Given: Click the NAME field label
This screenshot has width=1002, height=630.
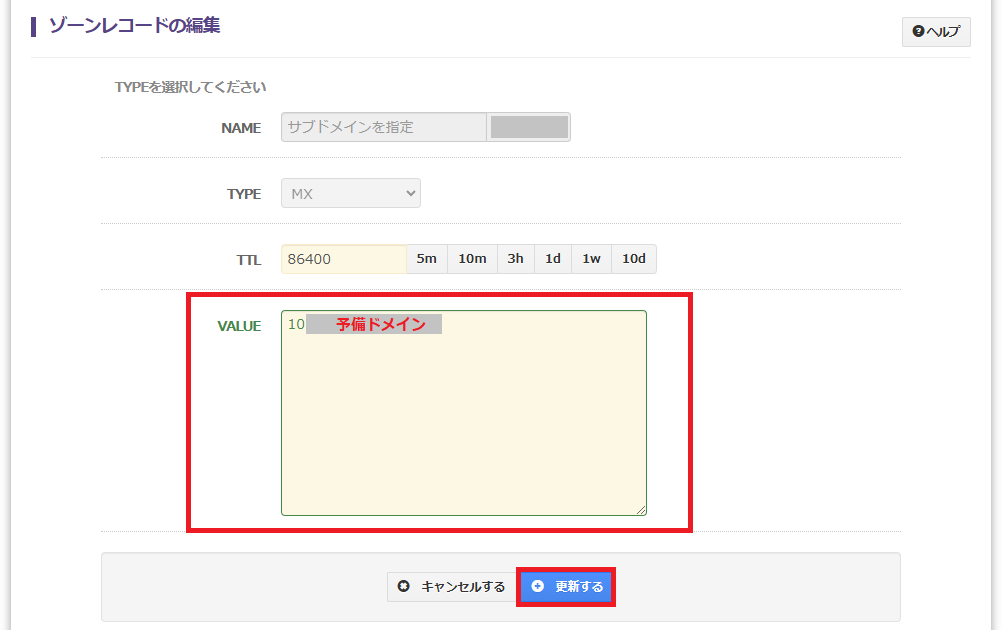Looking at the screenshot, I should point(241,128).
